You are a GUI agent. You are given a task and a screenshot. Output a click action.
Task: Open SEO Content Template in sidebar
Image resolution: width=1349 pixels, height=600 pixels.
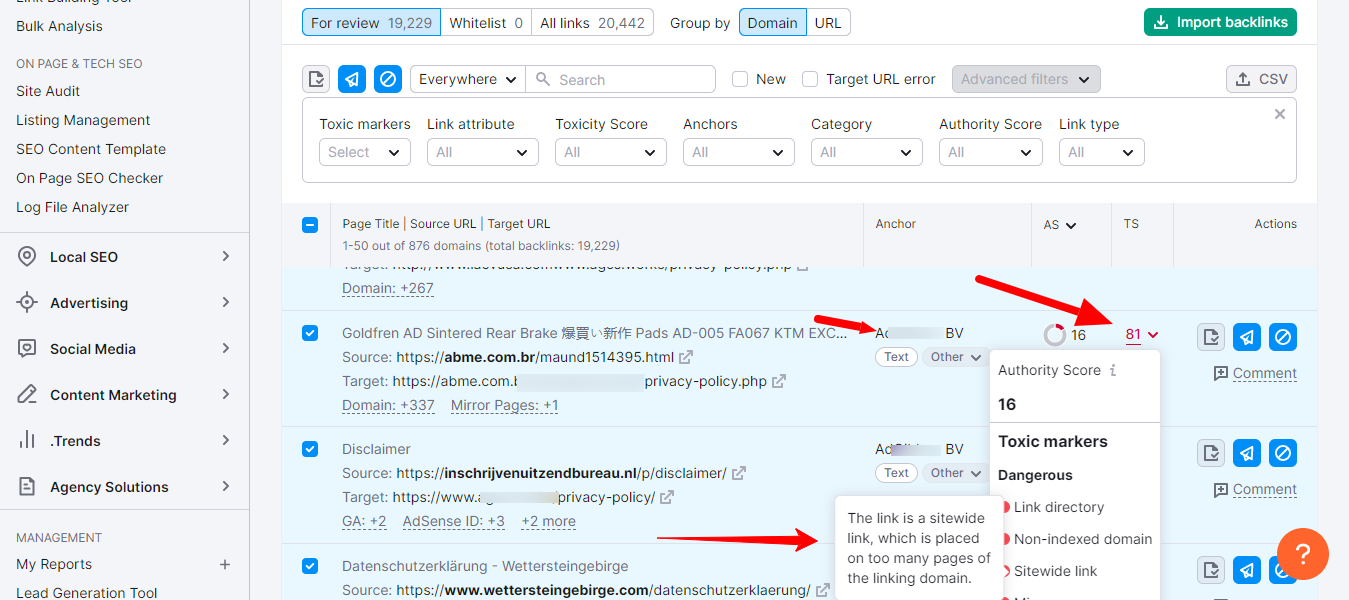(91, 149)
